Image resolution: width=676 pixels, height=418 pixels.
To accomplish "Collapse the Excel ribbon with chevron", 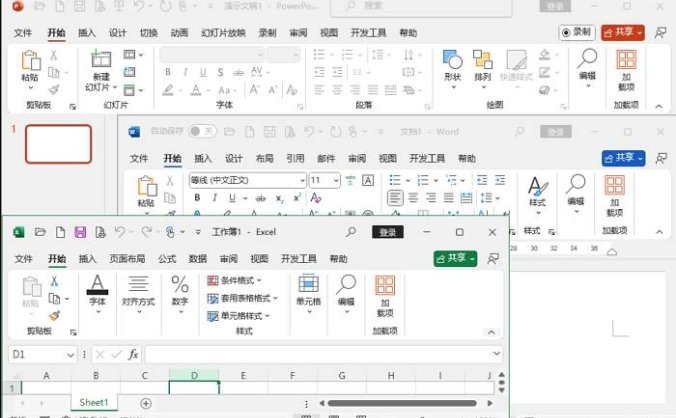I will 491,332.
